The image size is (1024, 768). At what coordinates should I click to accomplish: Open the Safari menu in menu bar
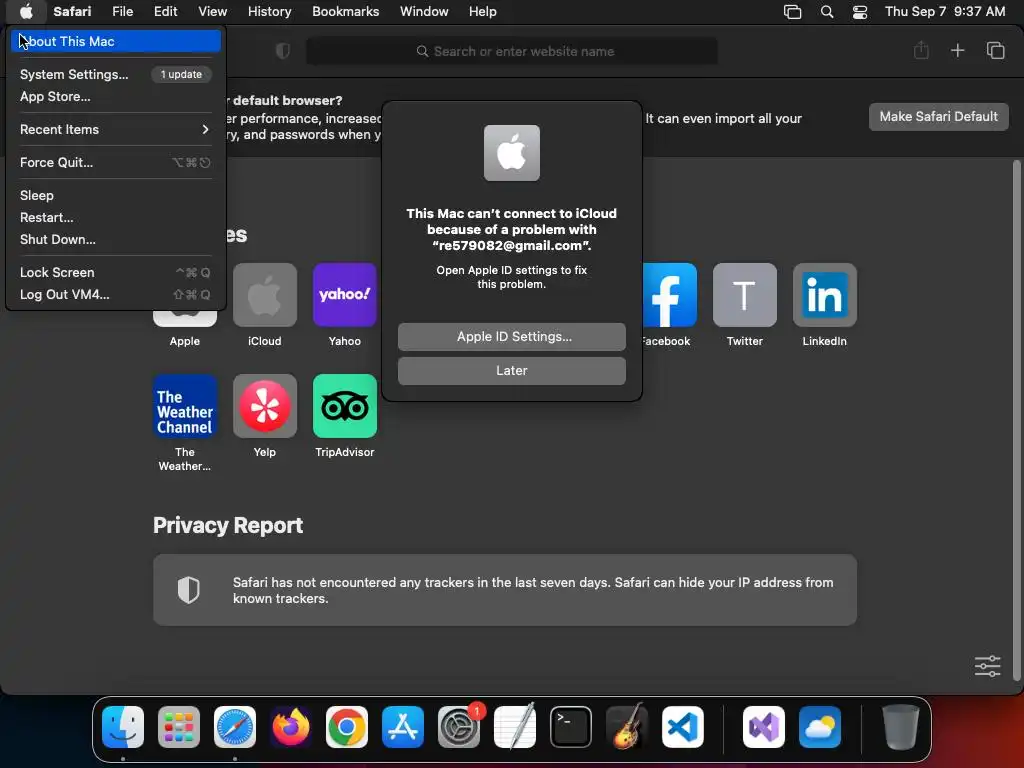click(x=72, y=11)
